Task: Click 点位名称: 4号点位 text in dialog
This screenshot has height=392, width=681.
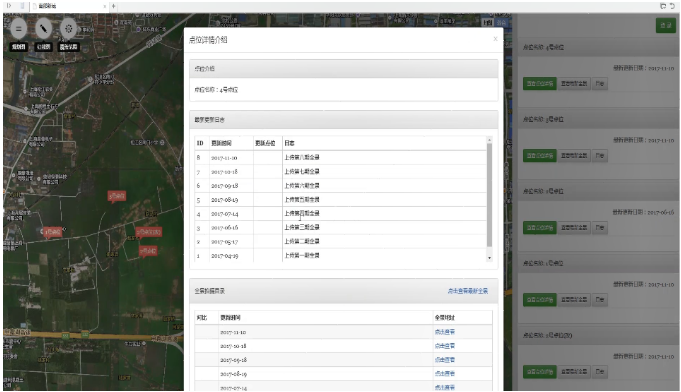Action: [216, 90]
